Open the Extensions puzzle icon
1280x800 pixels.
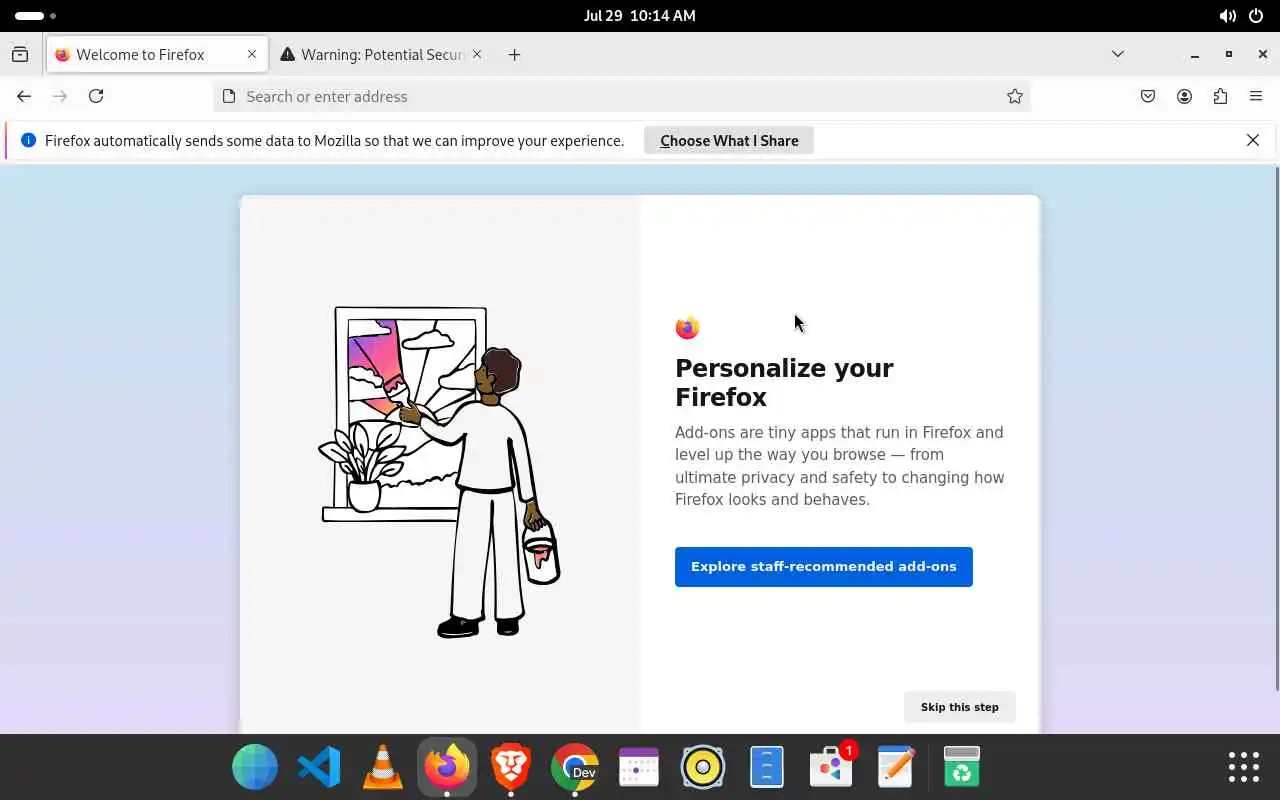(x=1220, y=96)
